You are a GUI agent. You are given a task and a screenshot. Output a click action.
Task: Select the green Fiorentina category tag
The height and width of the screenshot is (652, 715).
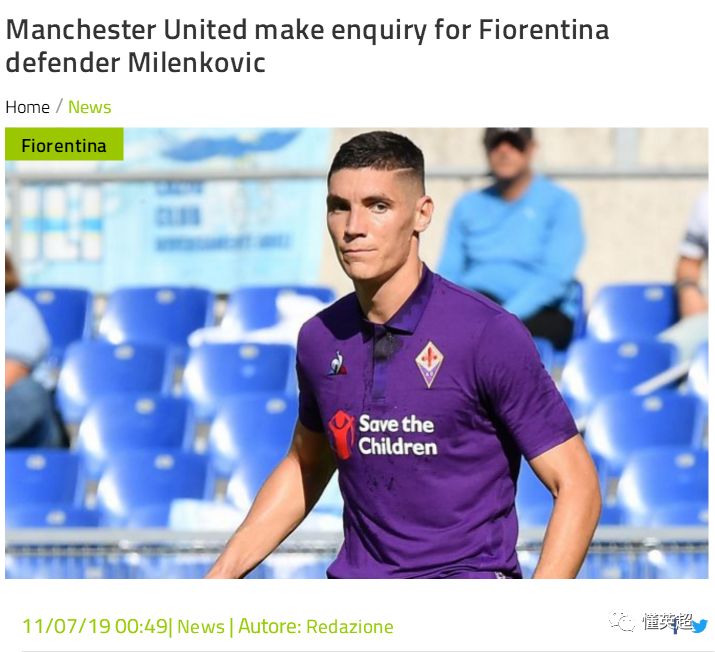[x=64, y=144]
